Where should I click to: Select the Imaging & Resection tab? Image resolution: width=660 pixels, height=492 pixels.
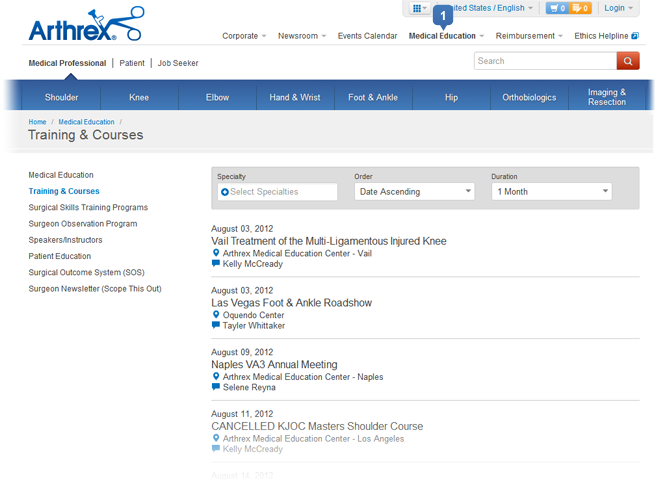tap(607, 97)
